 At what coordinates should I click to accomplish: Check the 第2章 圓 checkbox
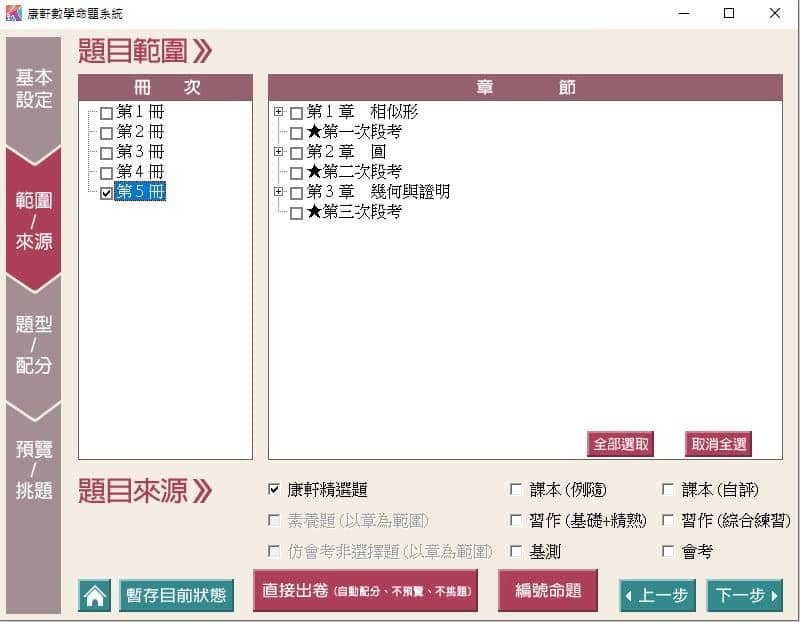pos(296,153)
